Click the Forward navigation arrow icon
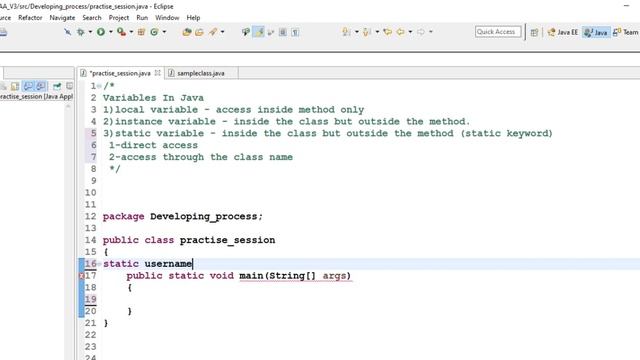Viewport: 640px width, 360px height. (x=421, y=32)
